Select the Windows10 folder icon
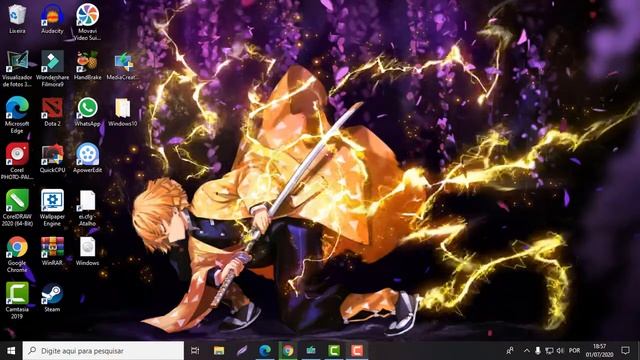Viewport: 640px width, 360px height. 122,112
